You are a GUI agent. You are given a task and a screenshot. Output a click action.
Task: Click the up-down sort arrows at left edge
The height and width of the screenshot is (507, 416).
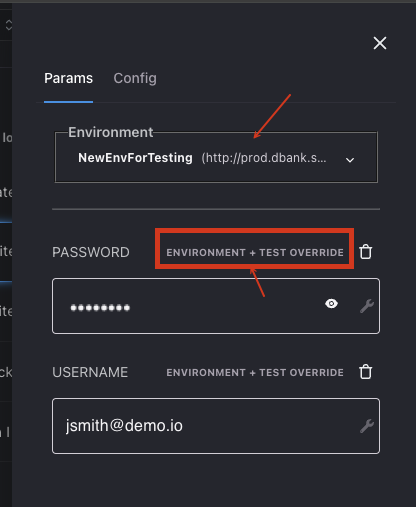[x=9, y=25]
